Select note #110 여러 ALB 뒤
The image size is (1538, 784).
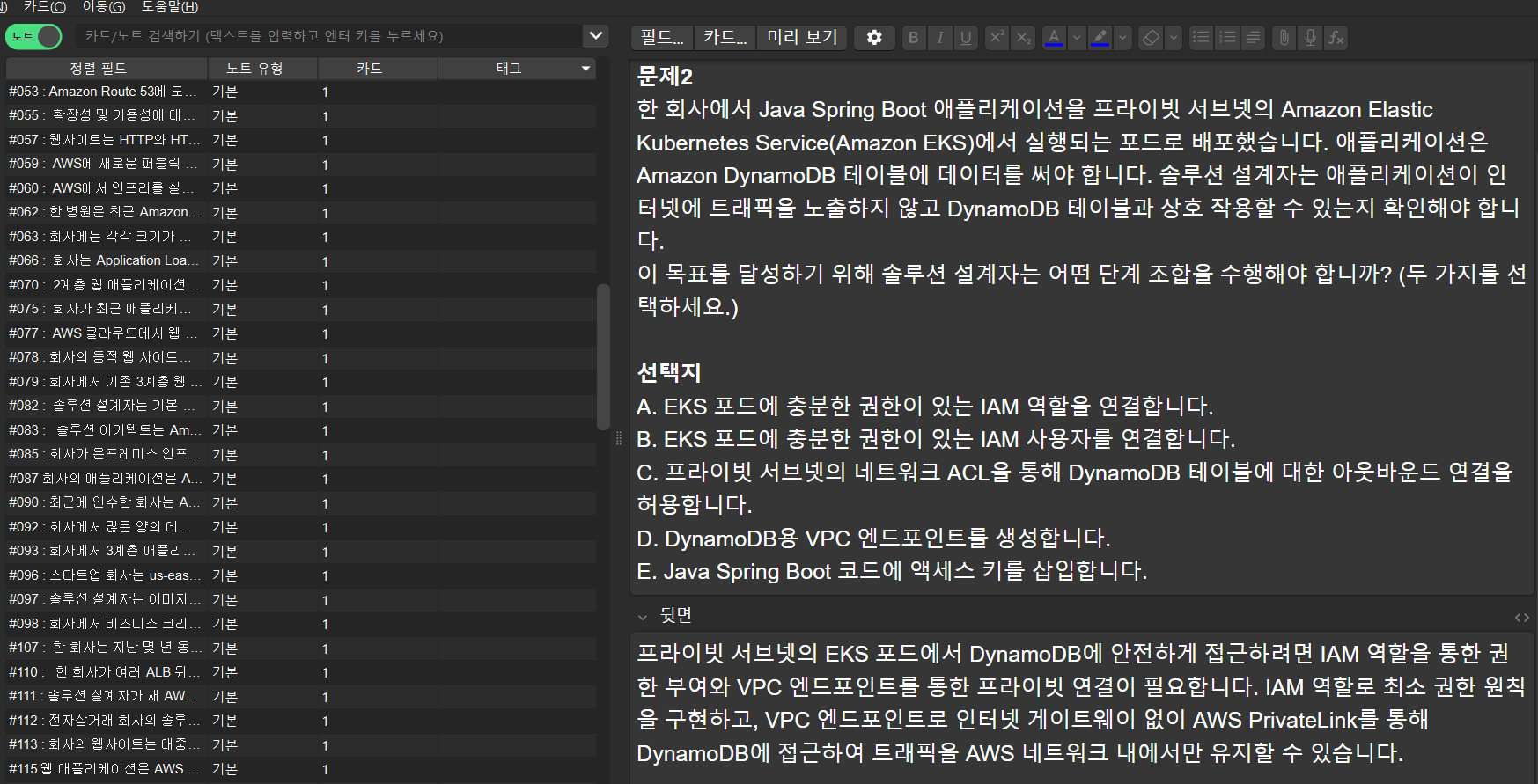(x=300, y=672)
